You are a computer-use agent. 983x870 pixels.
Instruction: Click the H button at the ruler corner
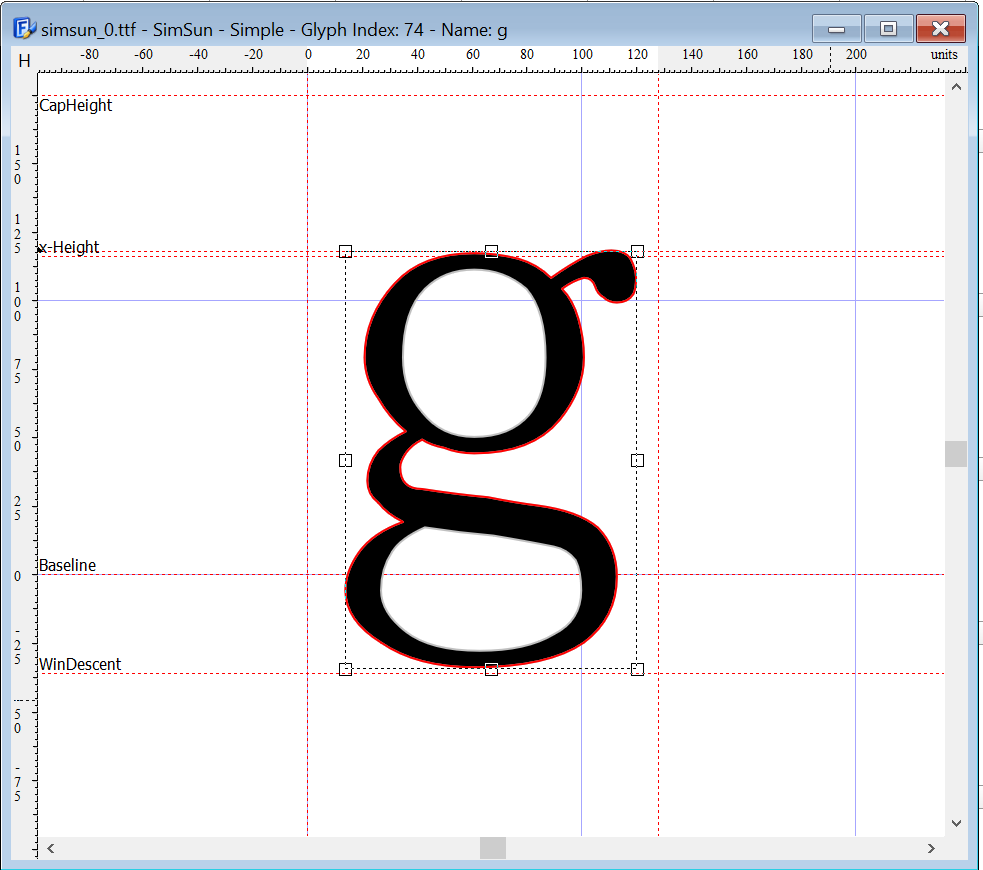point(24,61)
